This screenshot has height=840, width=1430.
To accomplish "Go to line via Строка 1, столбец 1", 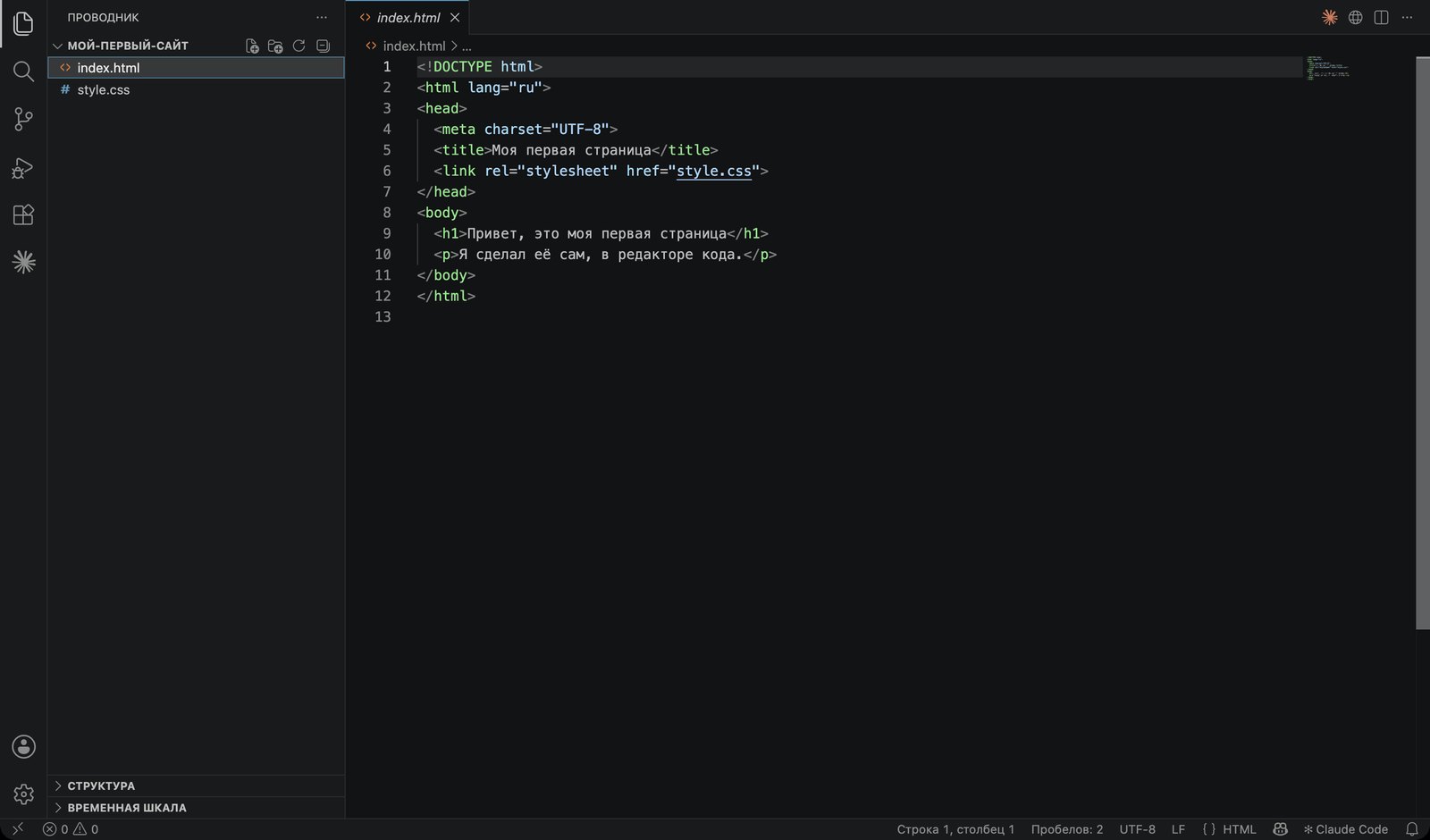I will 955,829.
